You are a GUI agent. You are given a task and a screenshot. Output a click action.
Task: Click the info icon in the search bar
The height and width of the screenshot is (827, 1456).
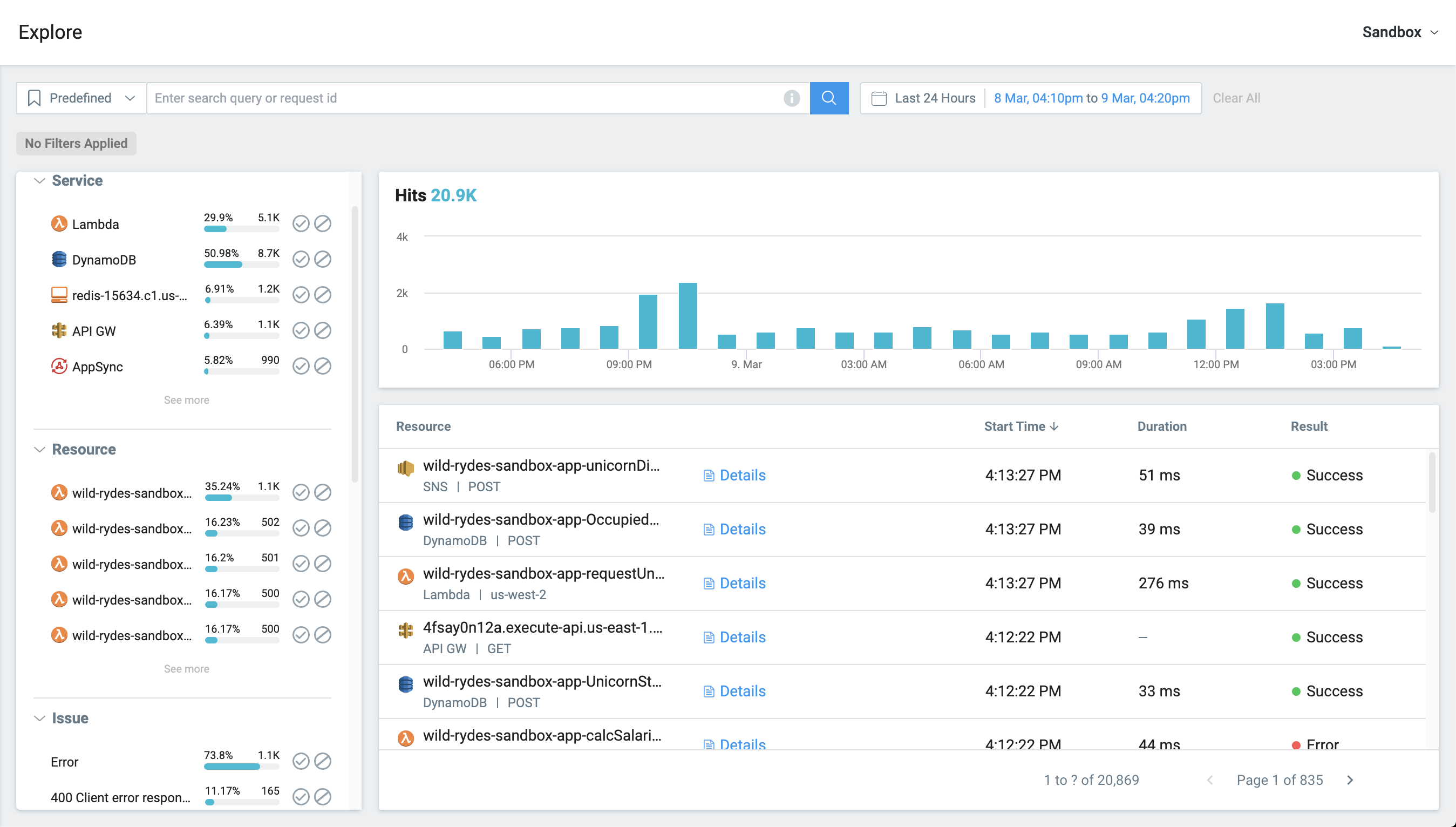point(791,98)
